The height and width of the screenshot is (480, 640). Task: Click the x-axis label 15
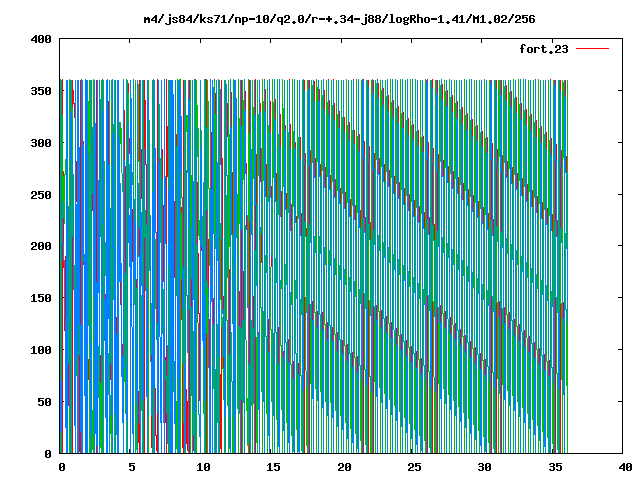pos(273,467)
